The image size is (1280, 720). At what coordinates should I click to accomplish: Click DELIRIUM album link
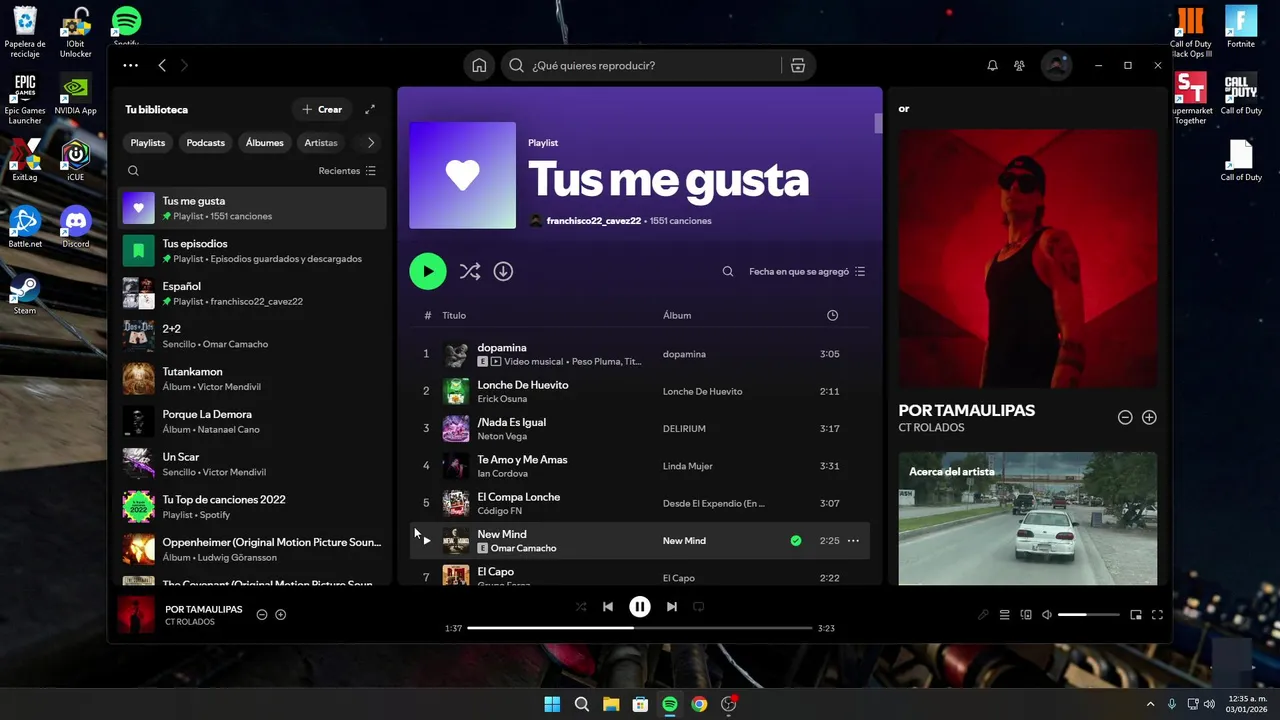pos(684,428)
